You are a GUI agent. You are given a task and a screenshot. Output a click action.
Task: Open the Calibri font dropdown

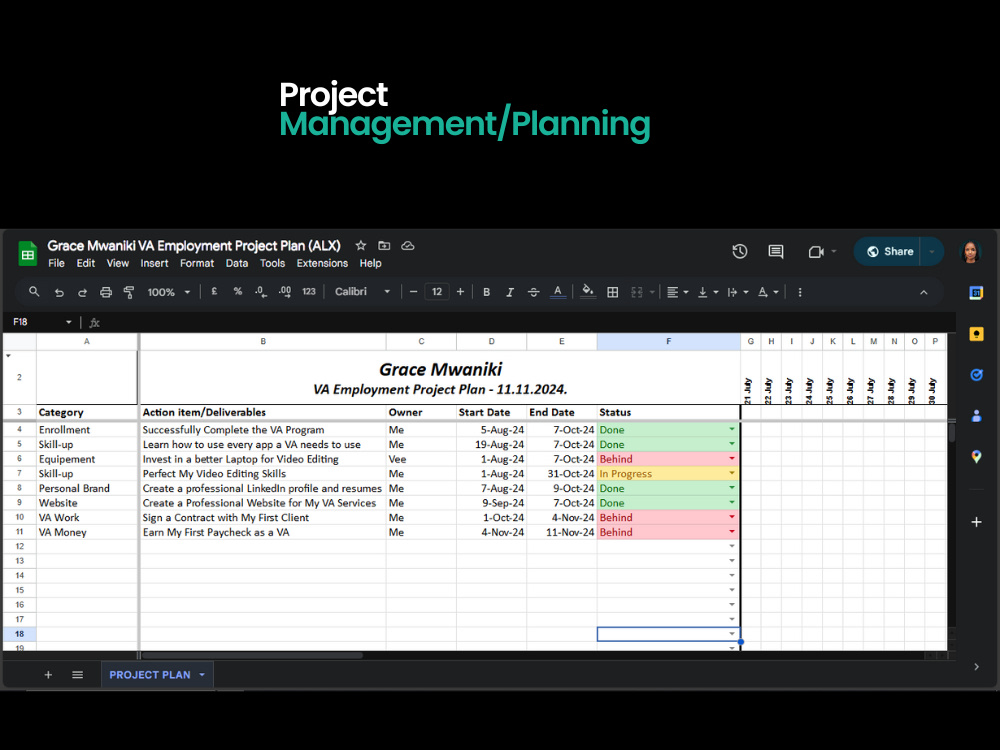(x=362, y=291)
